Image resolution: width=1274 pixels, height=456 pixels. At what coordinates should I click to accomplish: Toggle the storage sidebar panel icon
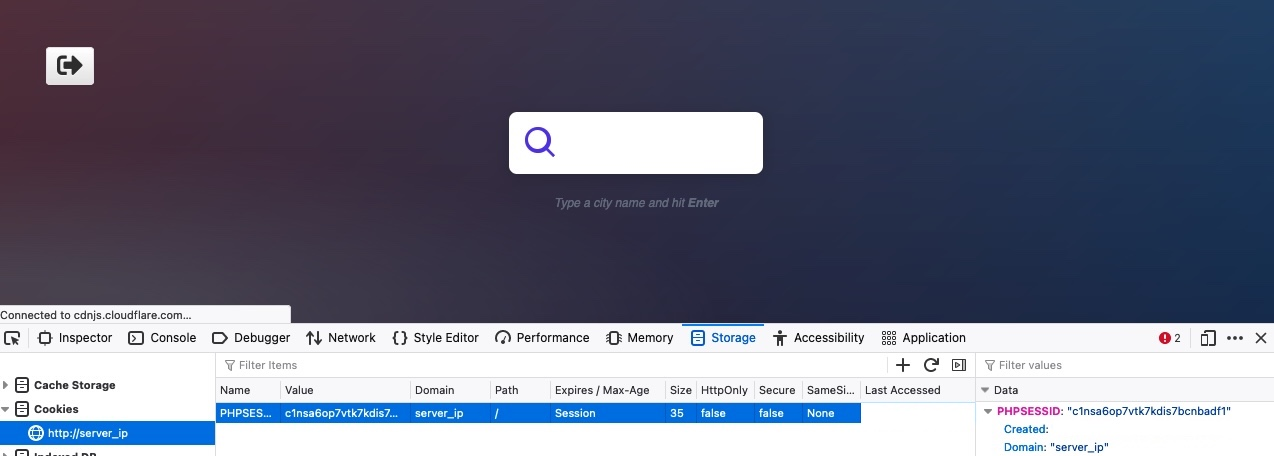click(959, 365)
